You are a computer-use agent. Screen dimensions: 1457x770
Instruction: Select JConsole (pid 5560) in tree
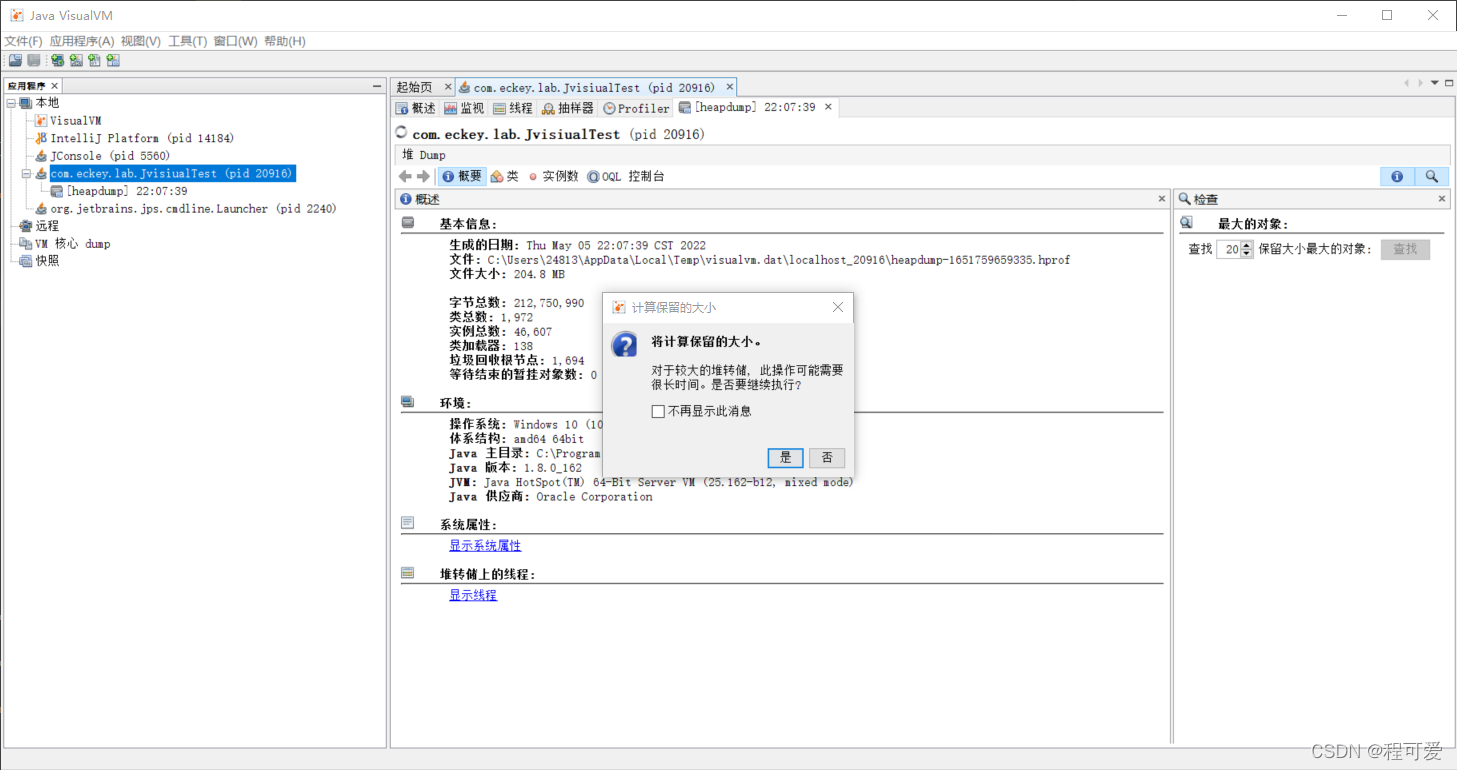(x=110, y=156)
